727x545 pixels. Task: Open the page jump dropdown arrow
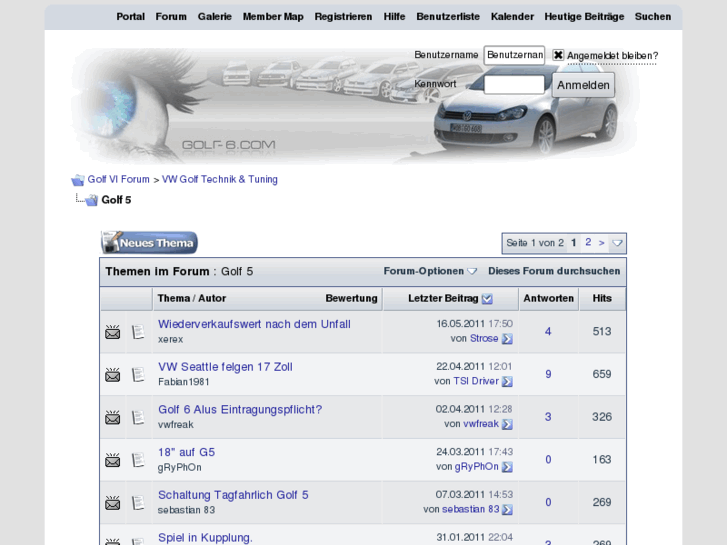[617, 243]
